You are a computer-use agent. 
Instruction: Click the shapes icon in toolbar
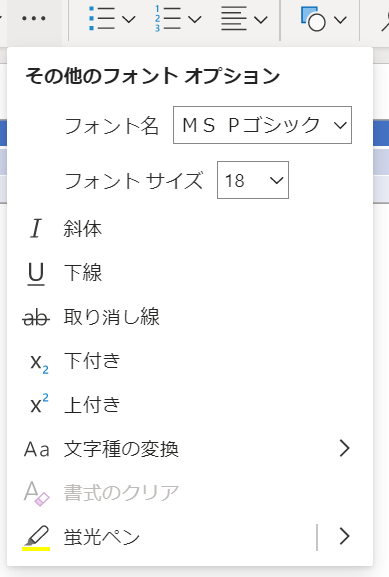click(313, 18)
